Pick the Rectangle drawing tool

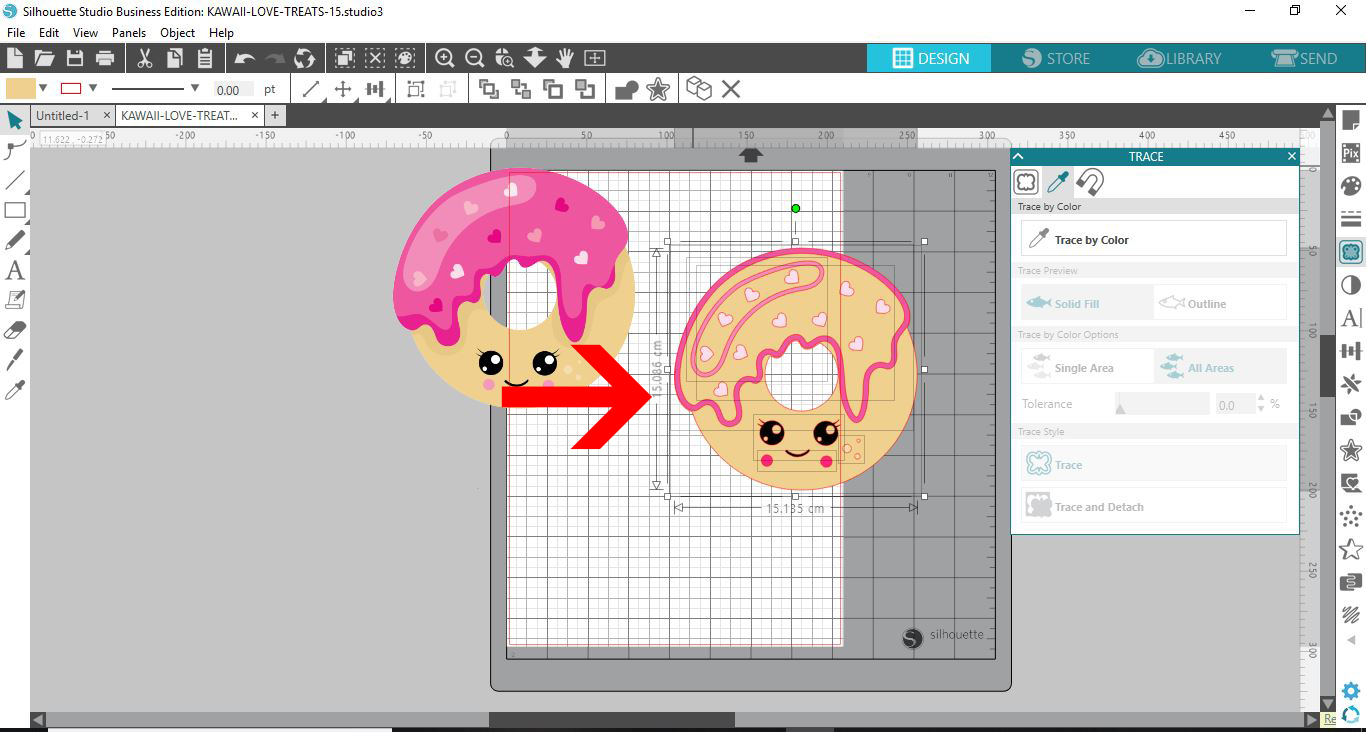pos(15,211)
